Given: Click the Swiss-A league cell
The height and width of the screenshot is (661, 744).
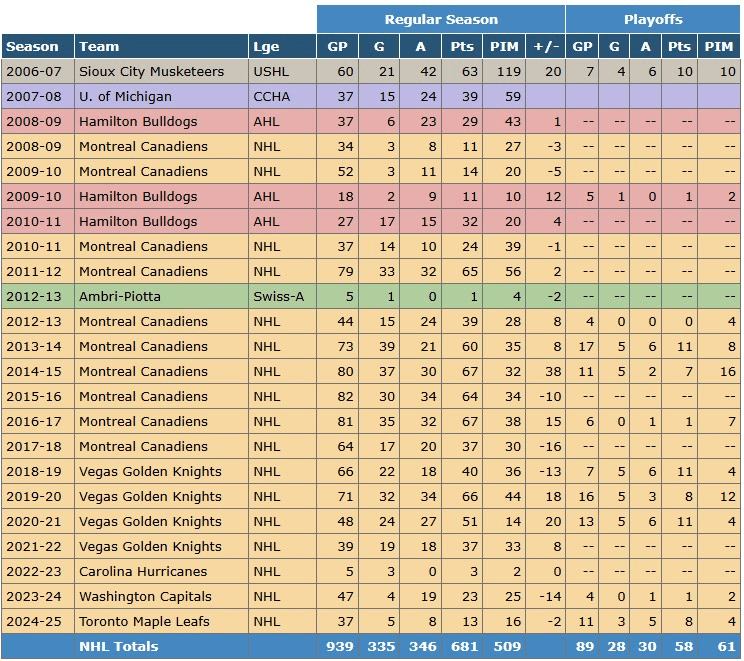Looking at the screenshot, I should (282, 297).
